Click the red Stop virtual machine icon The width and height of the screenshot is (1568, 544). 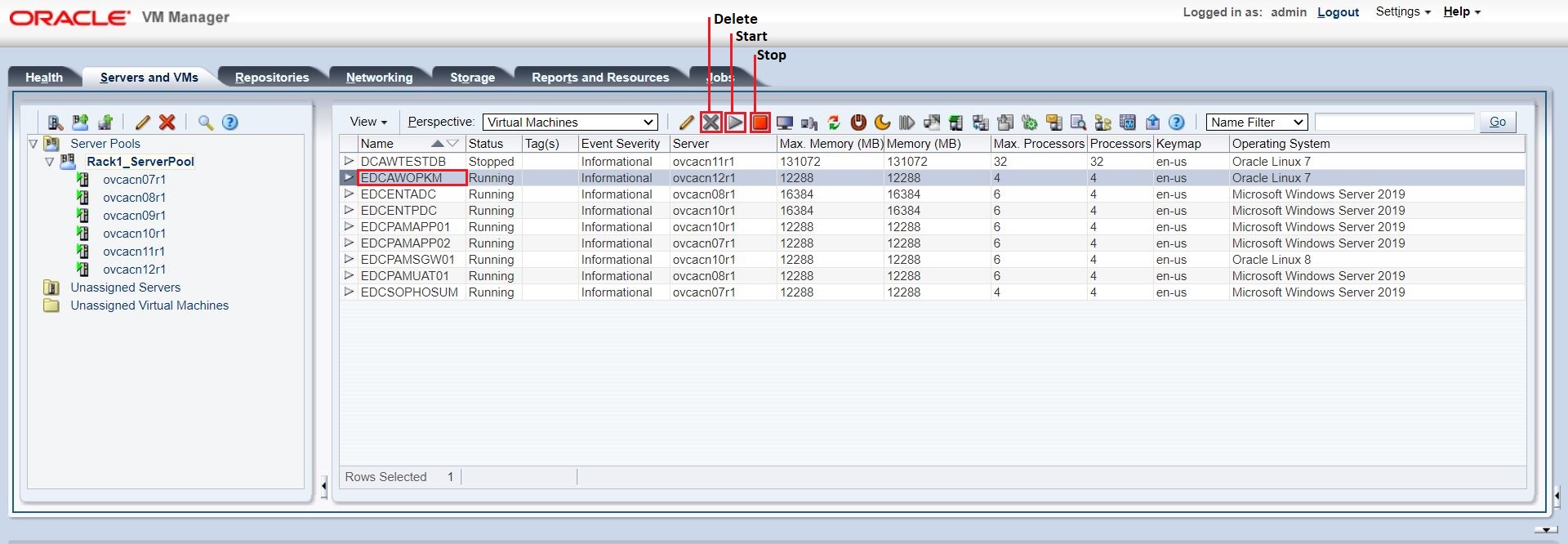tap(760, 123)
